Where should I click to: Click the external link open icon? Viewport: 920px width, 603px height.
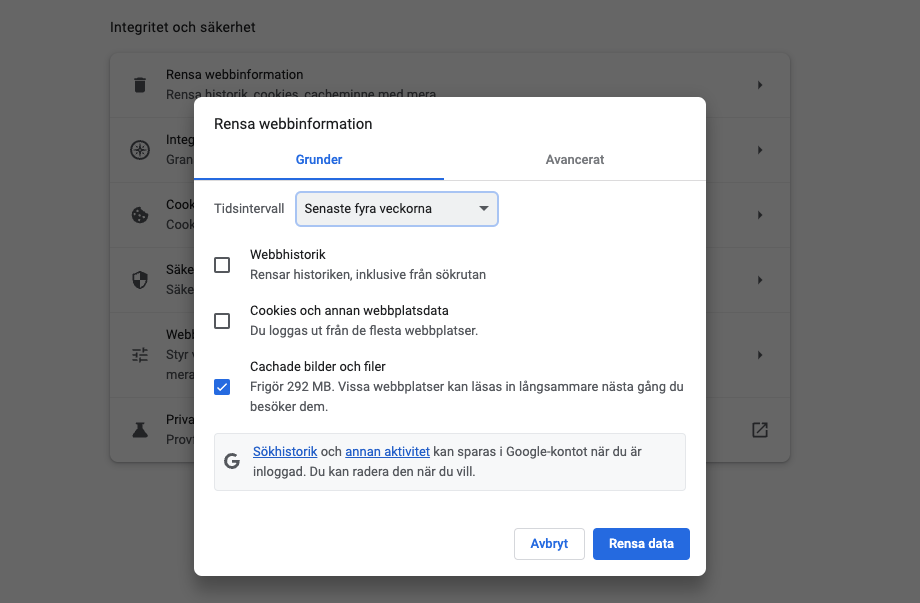[760, 430]
